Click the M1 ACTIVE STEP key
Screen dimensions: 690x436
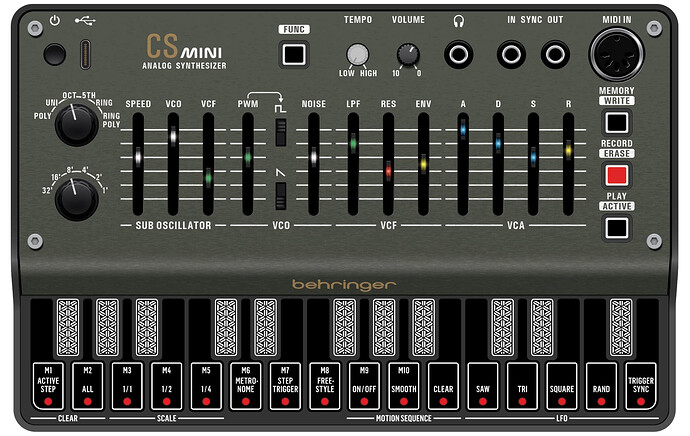(x=48, y=386)
